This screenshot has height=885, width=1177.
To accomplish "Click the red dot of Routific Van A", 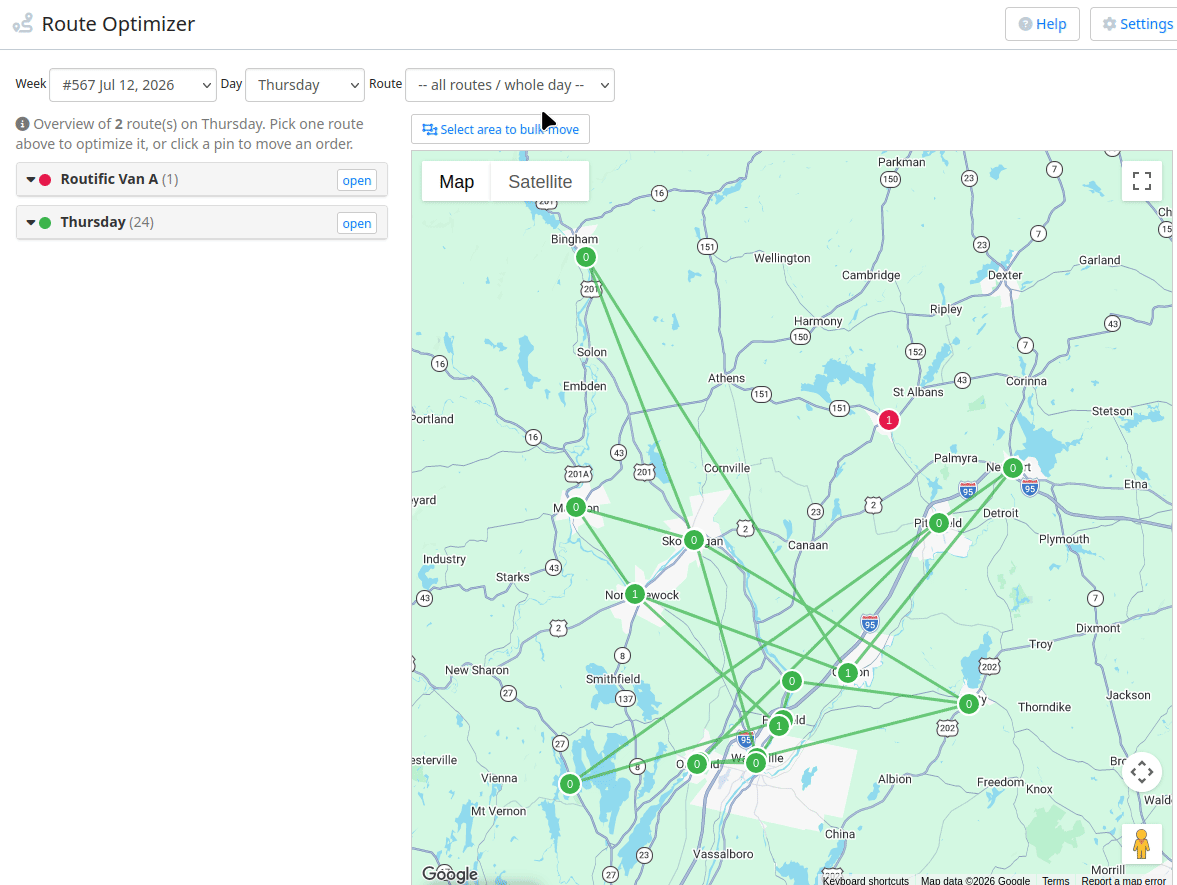I will pyautogui.click(x=45, y=179).
